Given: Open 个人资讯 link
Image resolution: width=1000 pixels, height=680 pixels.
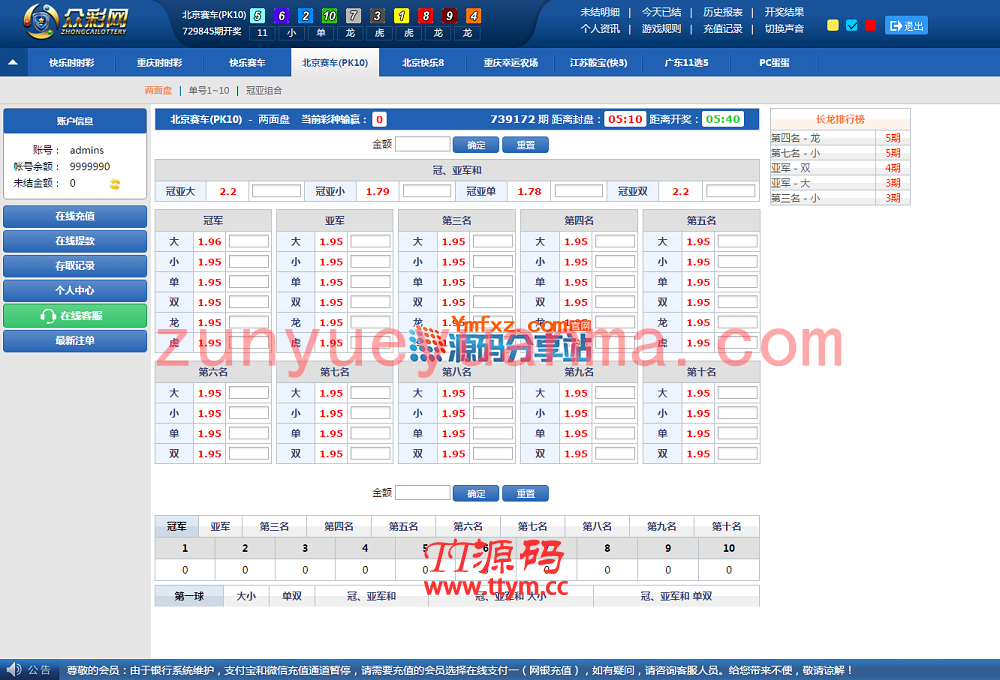Looking at the screenshot, I should click(599, 29).
